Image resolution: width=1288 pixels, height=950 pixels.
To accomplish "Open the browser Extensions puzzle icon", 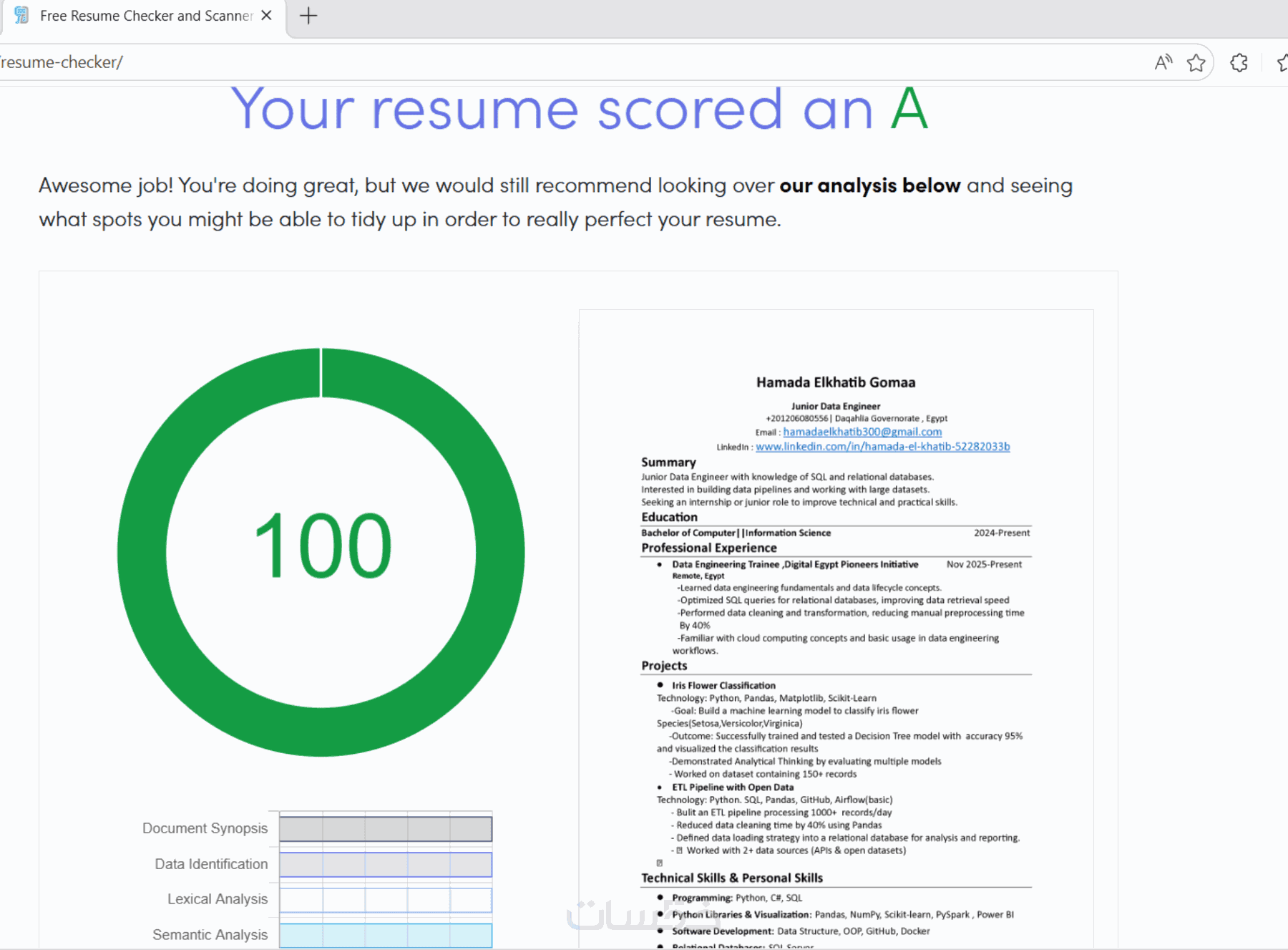I will [1239, 63].
